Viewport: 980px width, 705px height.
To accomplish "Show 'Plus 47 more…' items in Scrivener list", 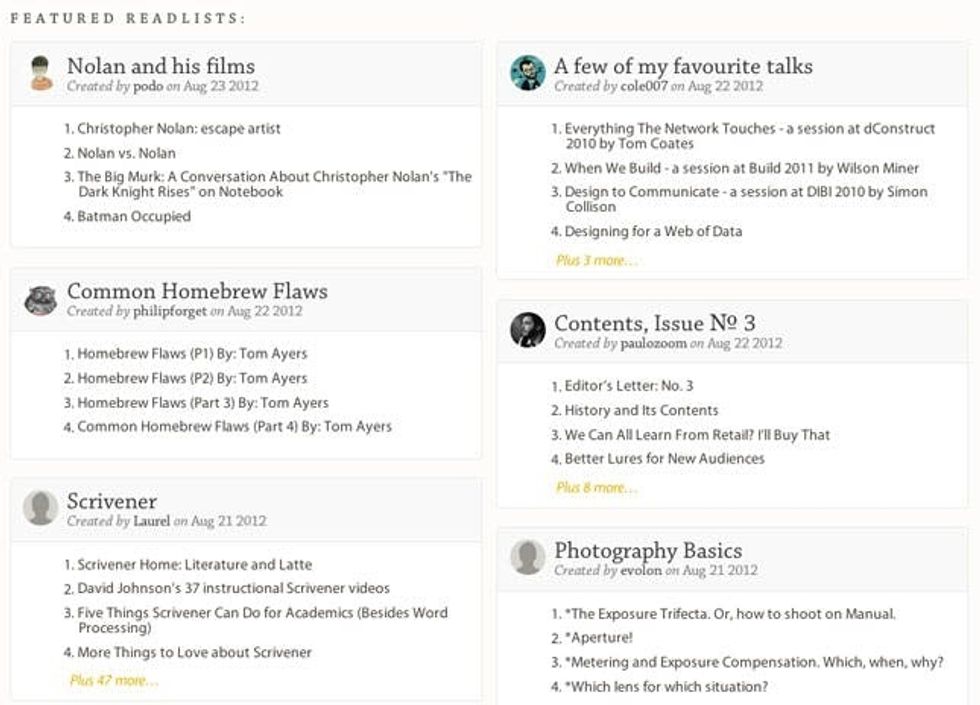I will pos(113,681).
